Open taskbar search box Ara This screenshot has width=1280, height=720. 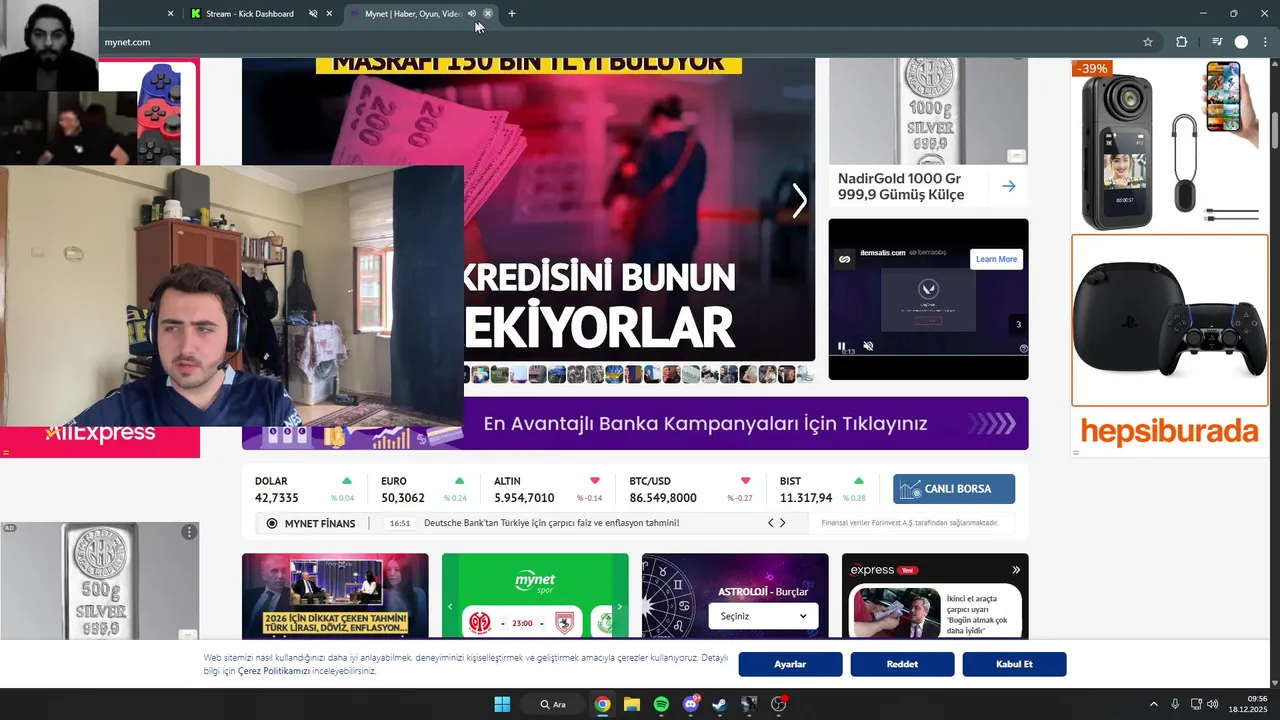[x=552, y=704]
